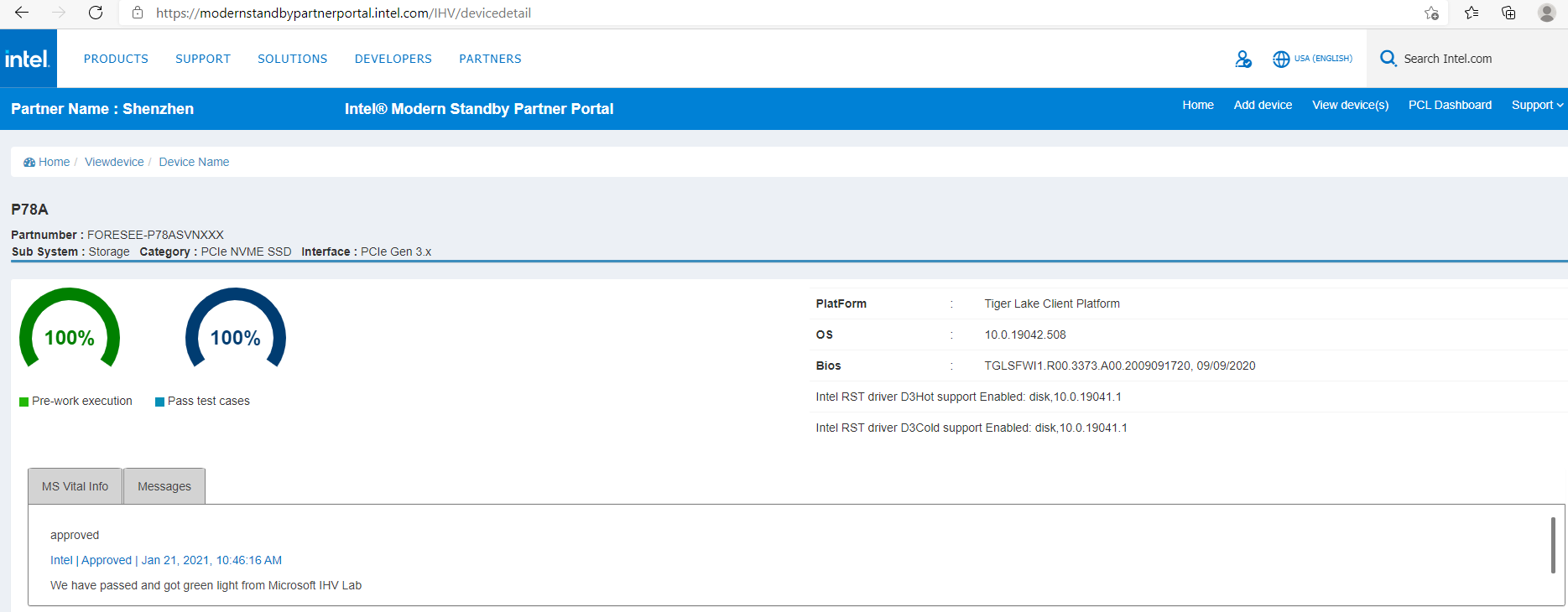This screenshot has height=612, width=1568.
Task: Click Intel Modern Standby Partner Portal title
Action: pyautogui.click(x=479, y=109)
